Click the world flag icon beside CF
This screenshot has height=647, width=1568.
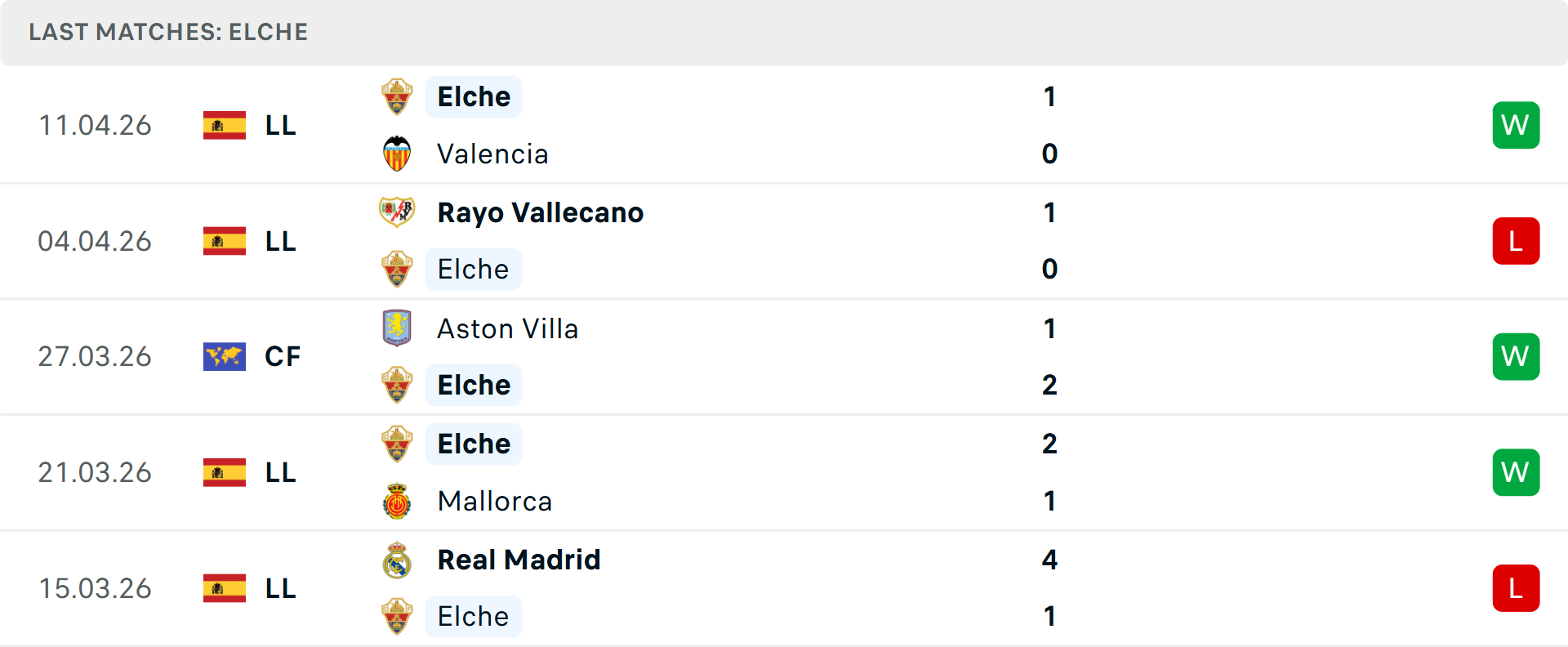click(225, 357)
